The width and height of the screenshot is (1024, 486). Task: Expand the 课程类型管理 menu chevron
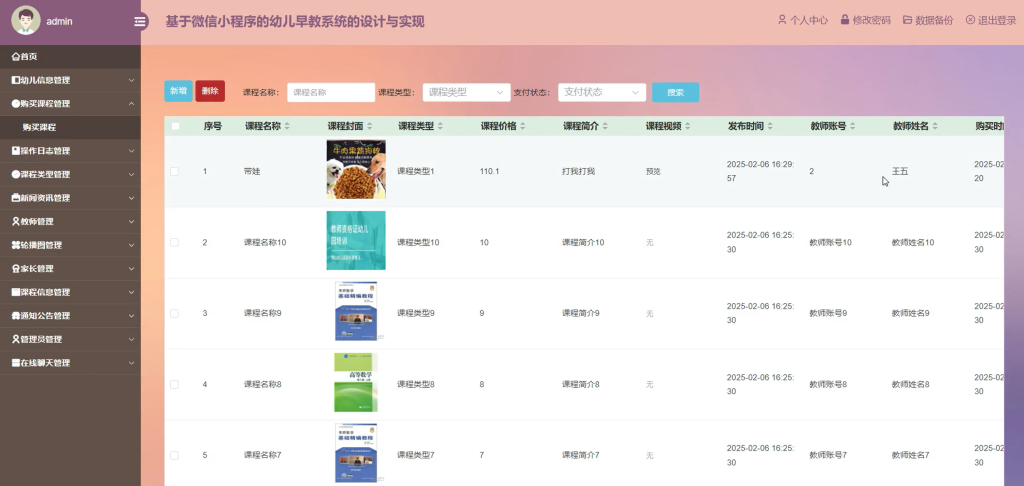(131, 174)
